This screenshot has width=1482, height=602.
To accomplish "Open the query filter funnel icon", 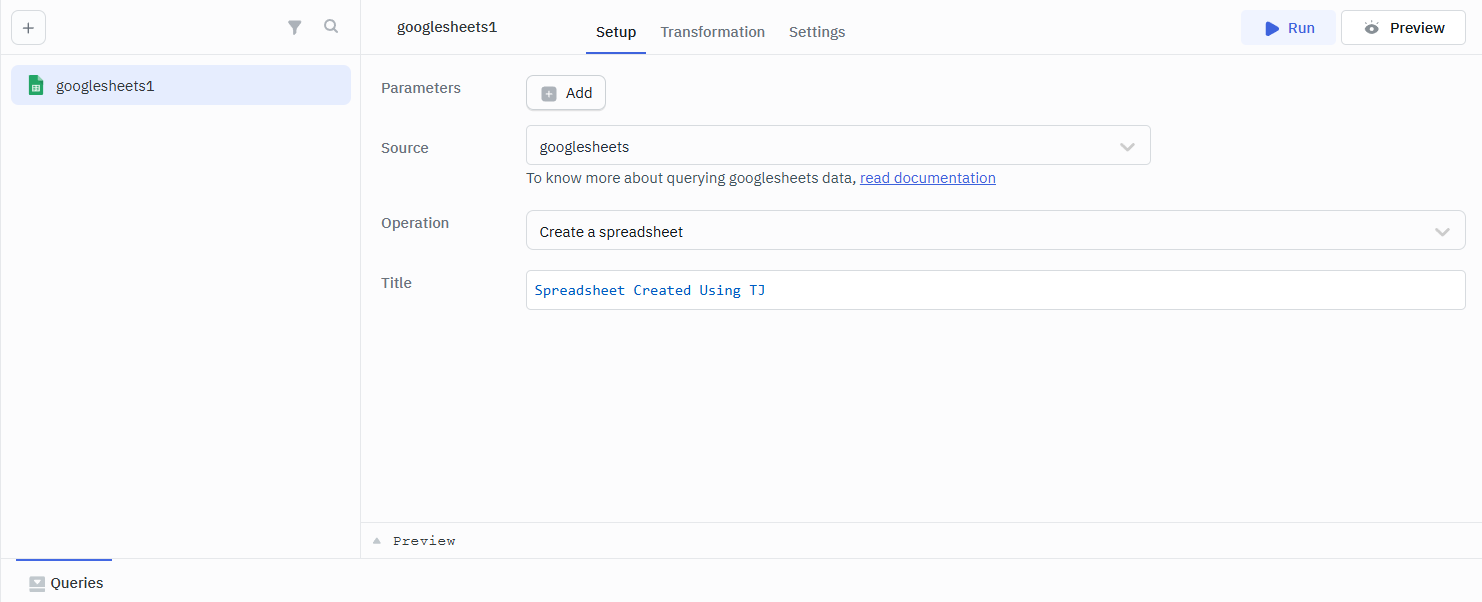I will [x=295, y=28].
